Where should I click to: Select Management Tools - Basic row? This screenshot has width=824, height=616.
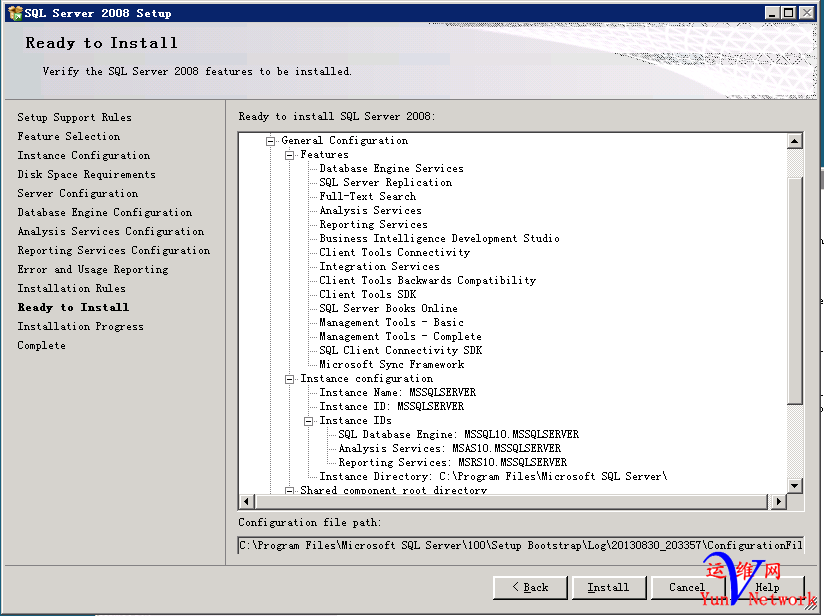[392, 323]
